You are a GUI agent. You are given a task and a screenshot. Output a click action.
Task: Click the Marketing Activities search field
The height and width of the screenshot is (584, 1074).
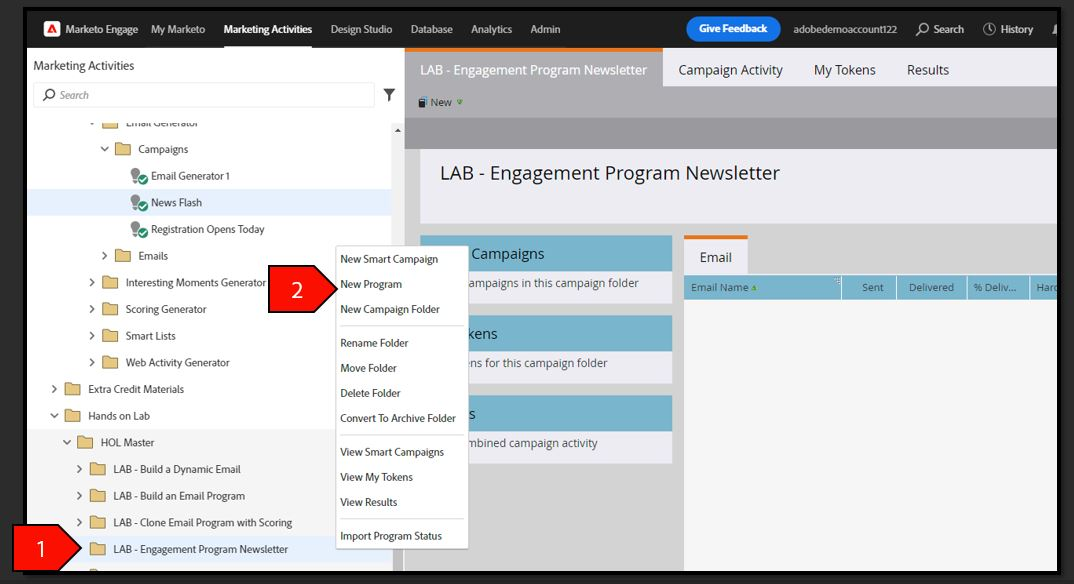point(204,95)
